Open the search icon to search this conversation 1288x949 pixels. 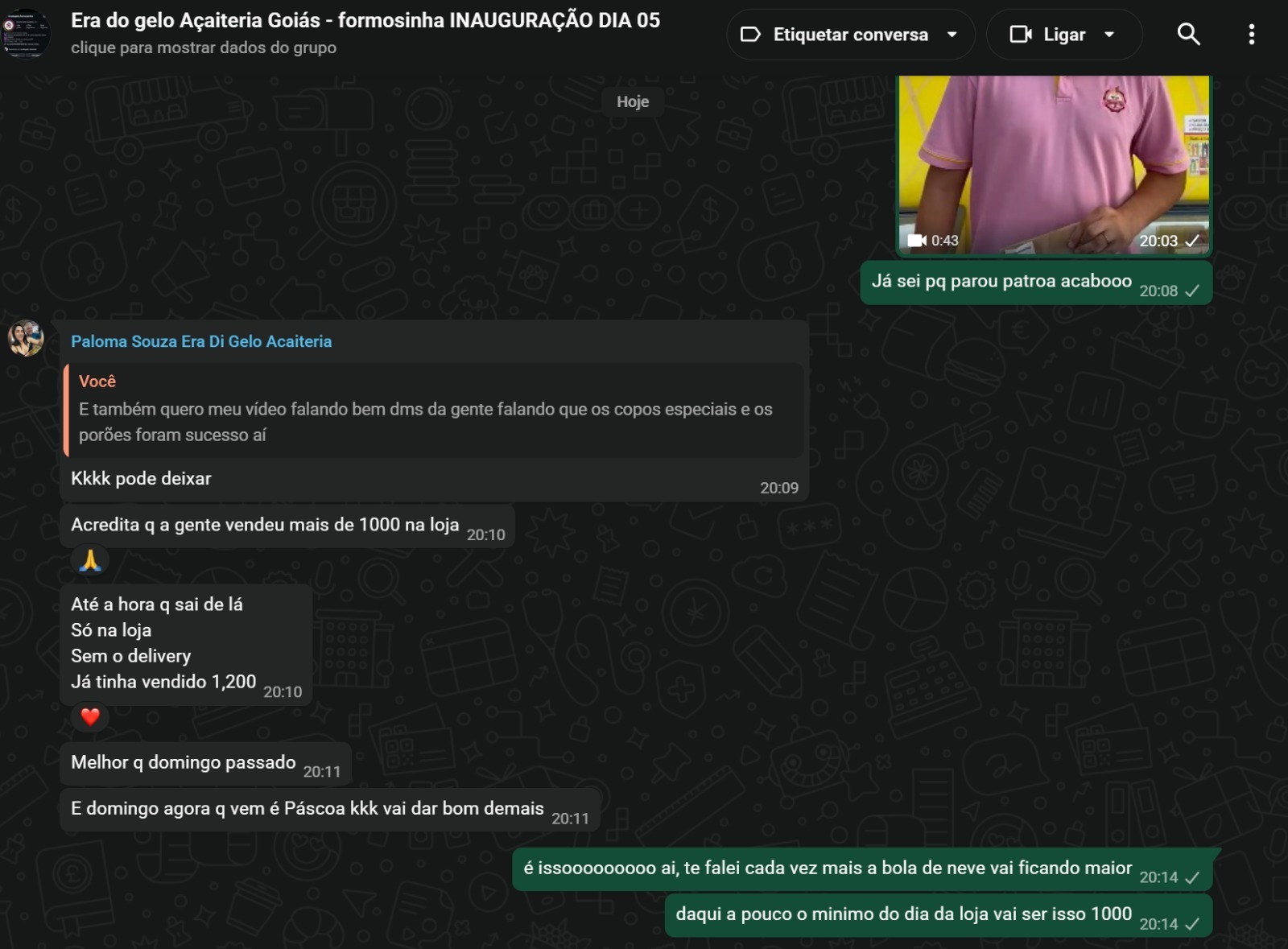[1189, 34]
